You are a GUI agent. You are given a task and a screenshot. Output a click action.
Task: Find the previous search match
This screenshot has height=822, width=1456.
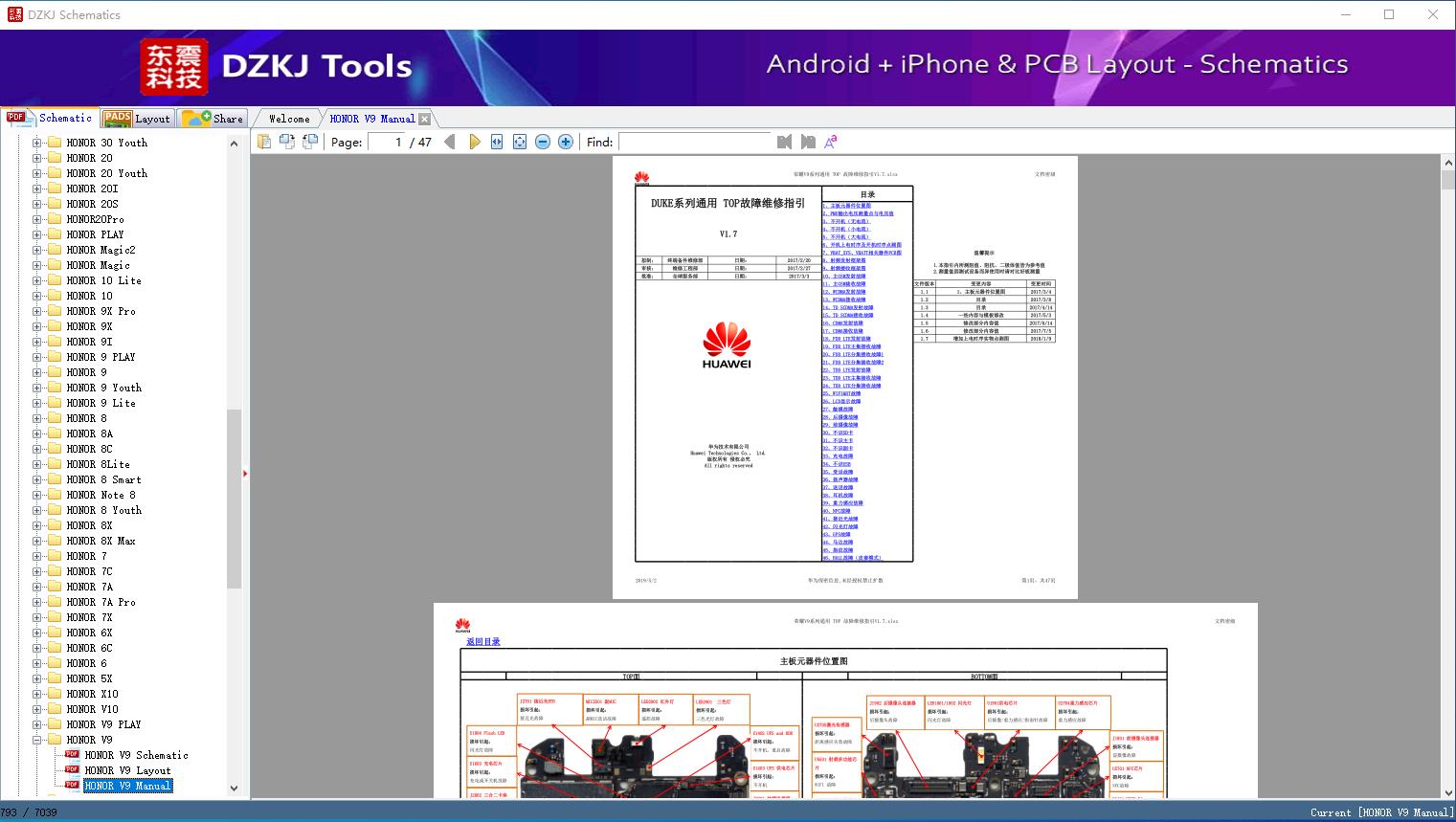[x=785, y=142]
